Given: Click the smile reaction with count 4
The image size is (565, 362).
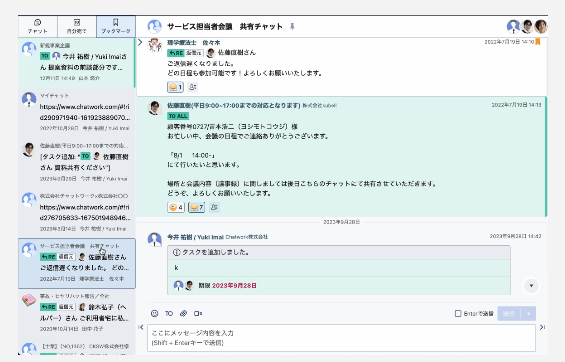Looking at the screenshot, I should (176, 207).
